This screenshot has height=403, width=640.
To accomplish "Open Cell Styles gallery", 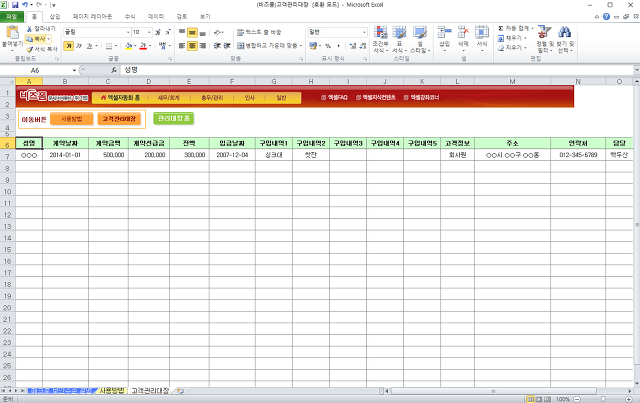I will point(420,40).
